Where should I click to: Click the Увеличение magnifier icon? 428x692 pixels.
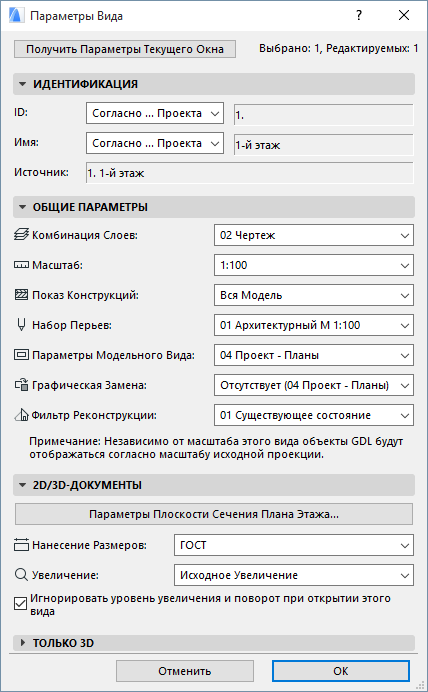[21, 575]
